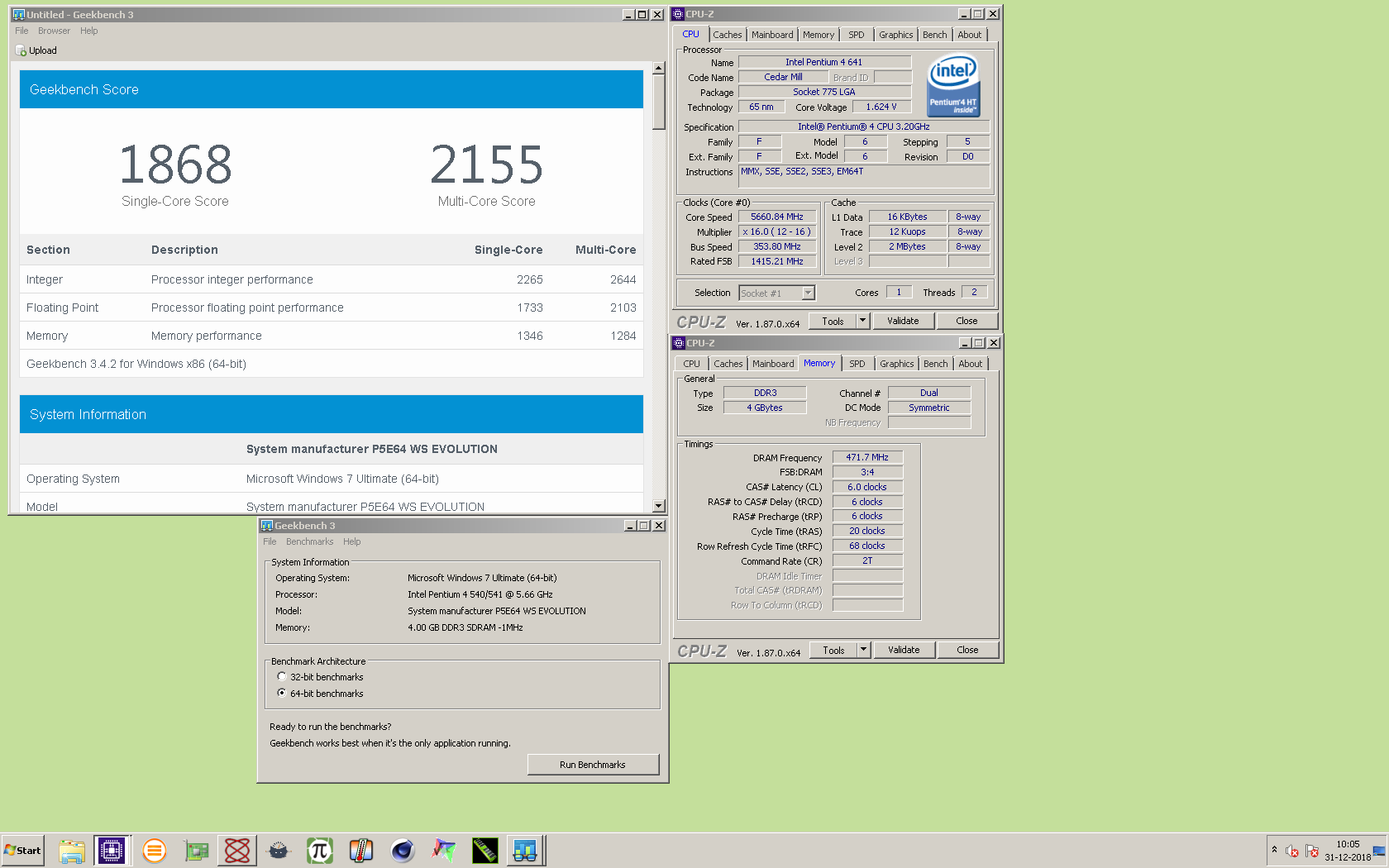The image size is (1389, 868).
Task: Click the Untitled - Geekbench 3 title icon
Action: 19,15
